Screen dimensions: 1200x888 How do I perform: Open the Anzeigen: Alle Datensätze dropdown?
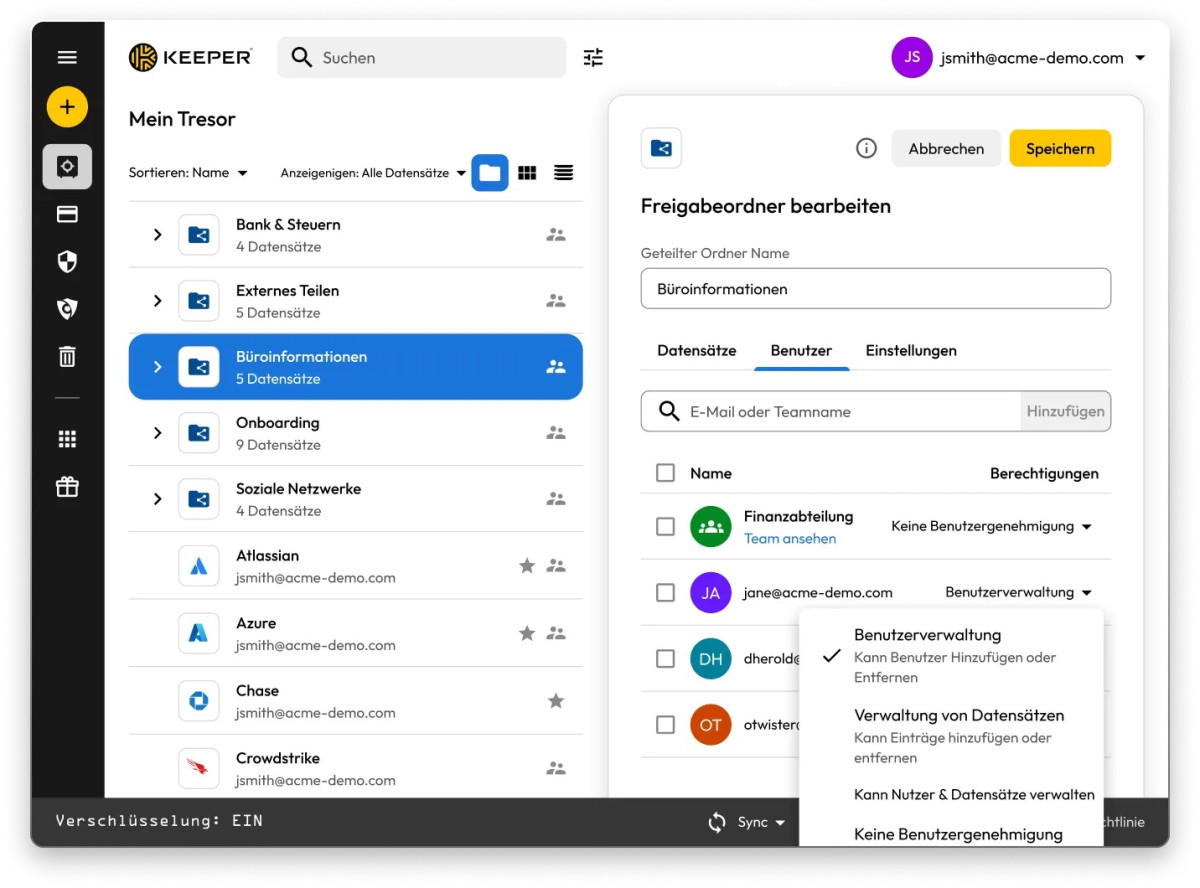tap(373, 173)
